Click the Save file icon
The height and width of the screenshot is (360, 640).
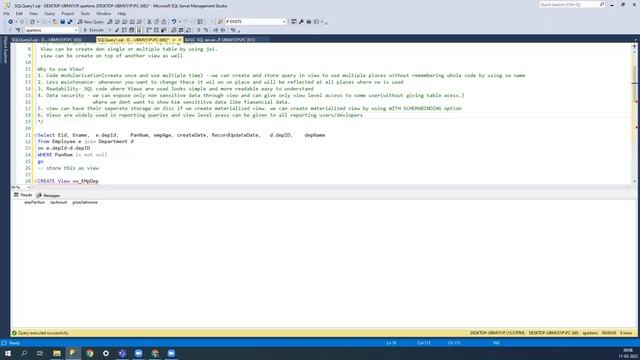coord(62,22)
